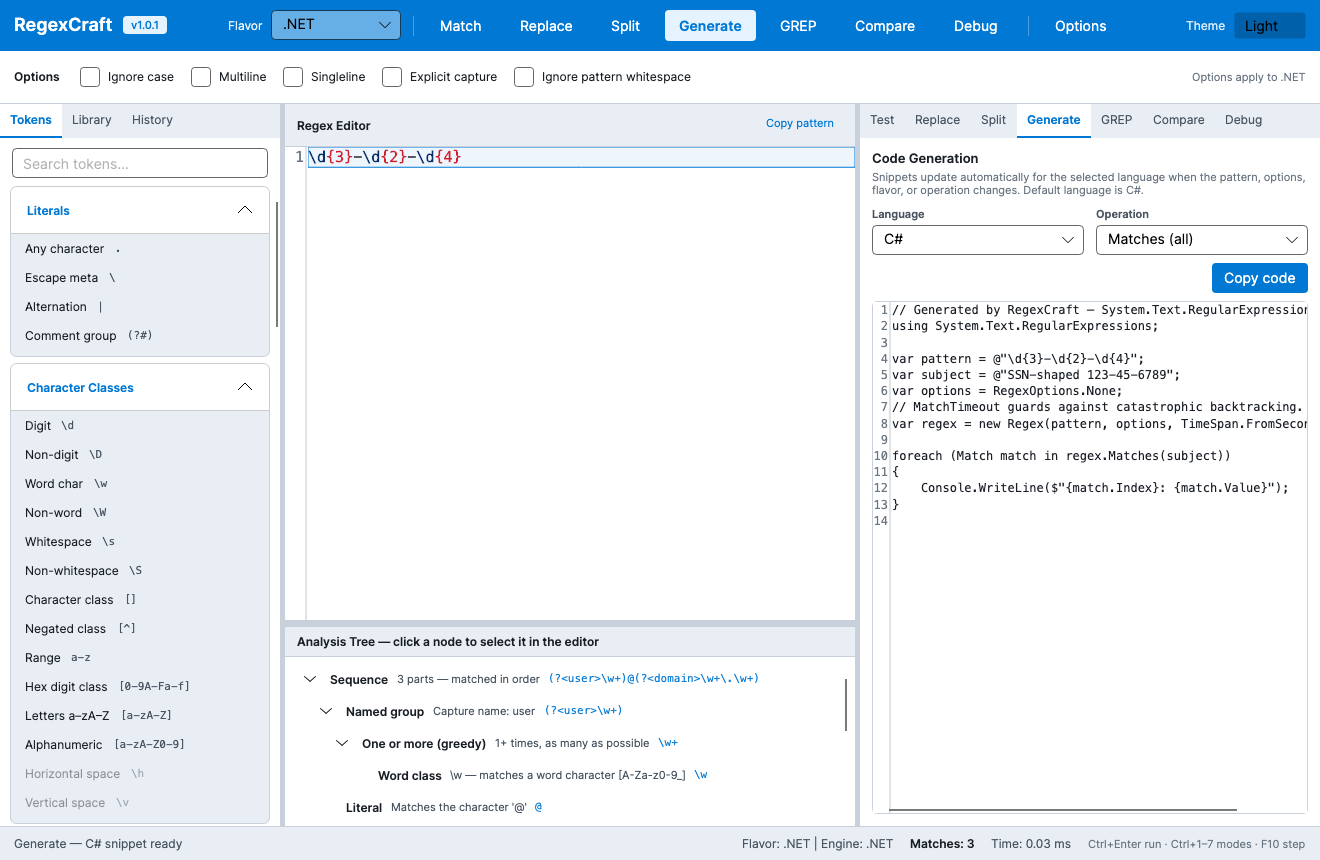
Task: Click the Copy pattern link
Action: [800, 124]
